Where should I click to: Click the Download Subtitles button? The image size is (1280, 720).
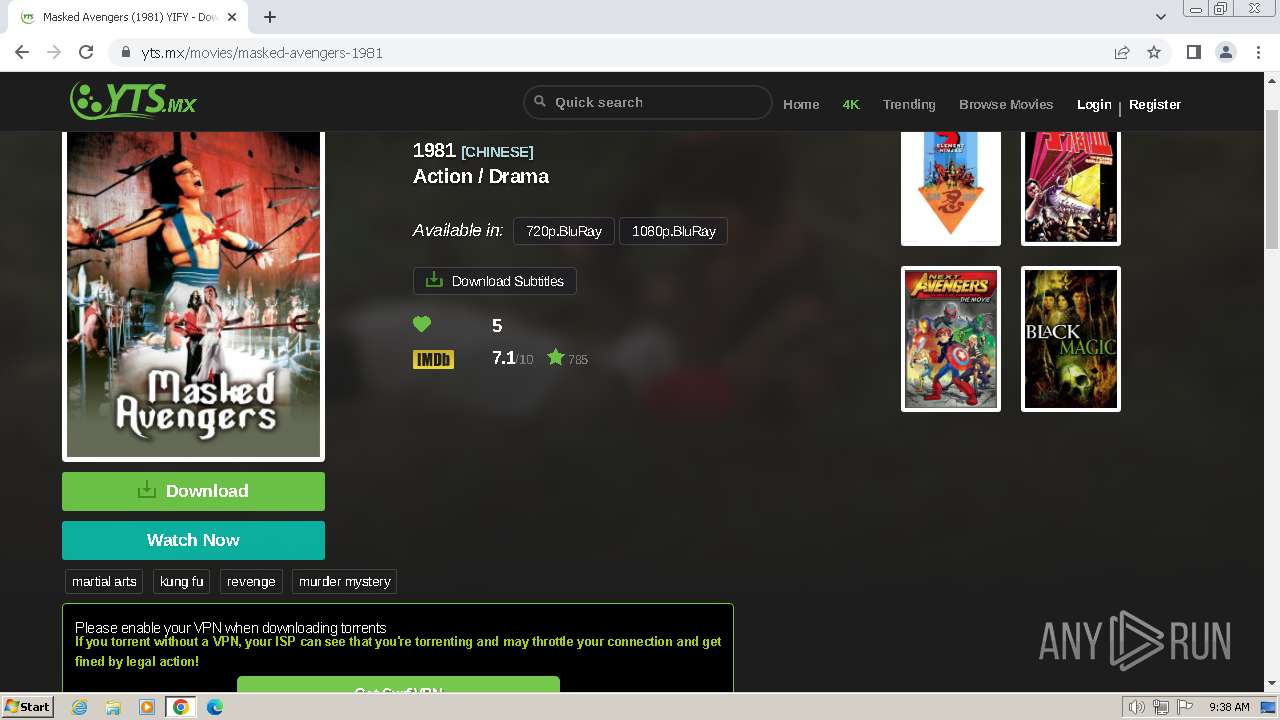[495, 281]
